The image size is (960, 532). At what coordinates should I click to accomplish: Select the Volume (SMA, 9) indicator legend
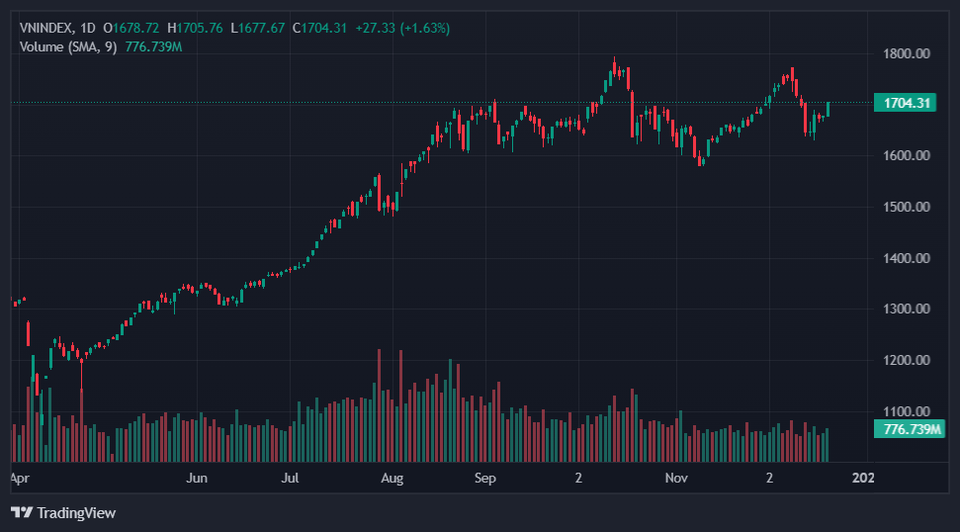(68, 46)
